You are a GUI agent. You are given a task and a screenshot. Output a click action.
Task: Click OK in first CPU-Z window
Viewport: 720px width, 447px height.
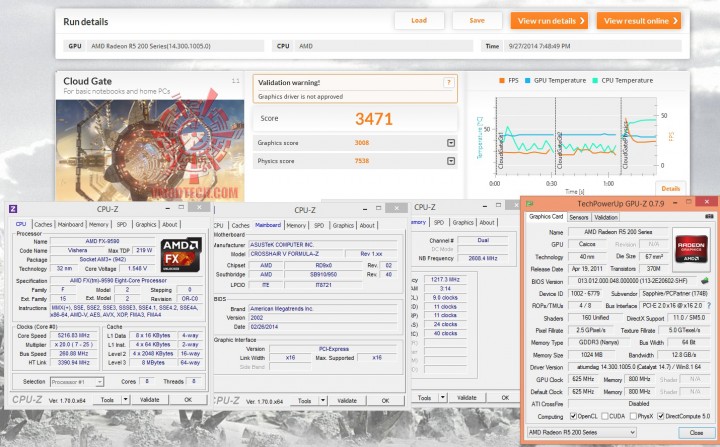[188, 400]
